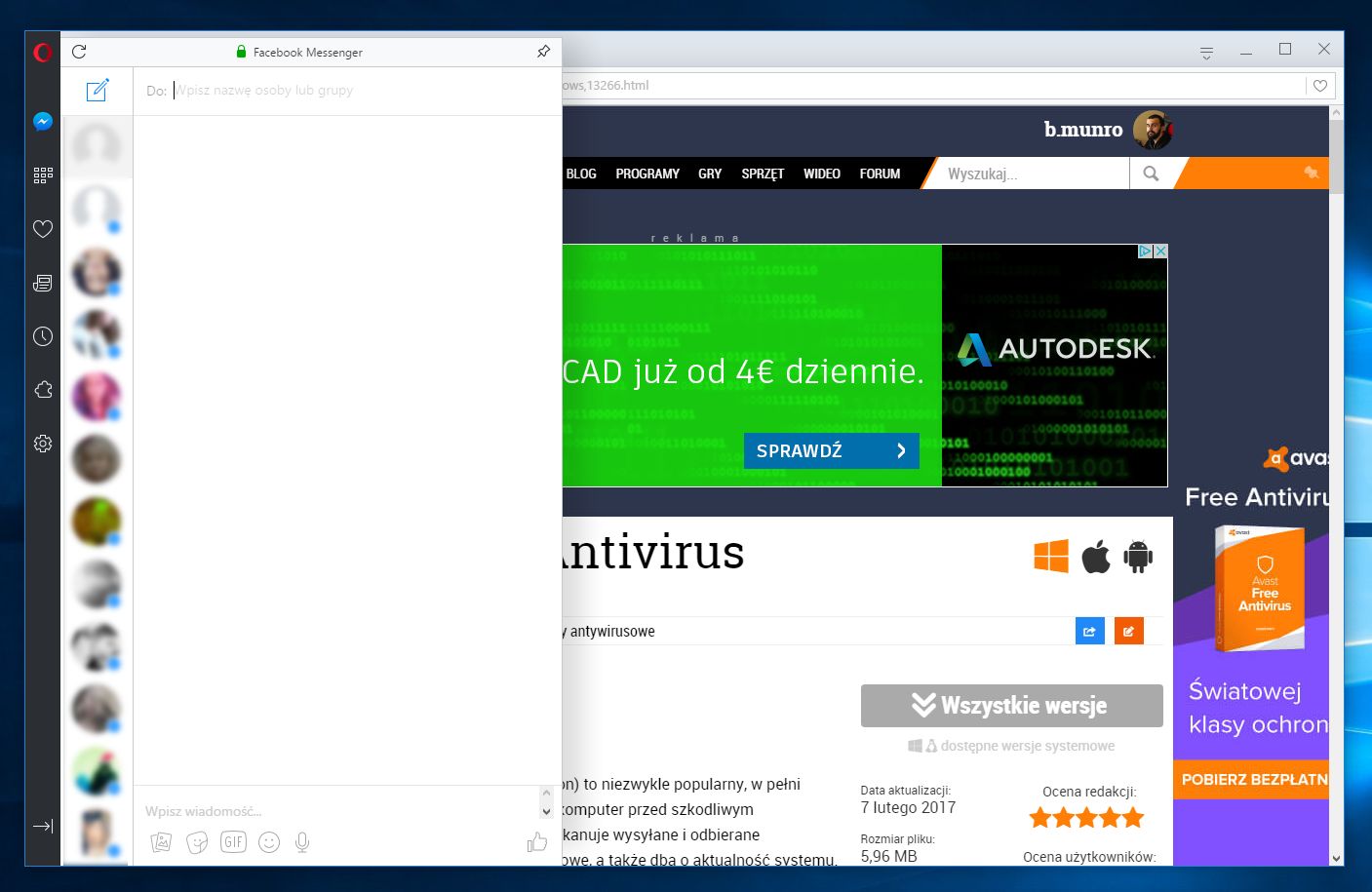This screenshot has width=1372, height=892.
Task: Step the message box scroll down arrow
Action: (x=546, y=811)
